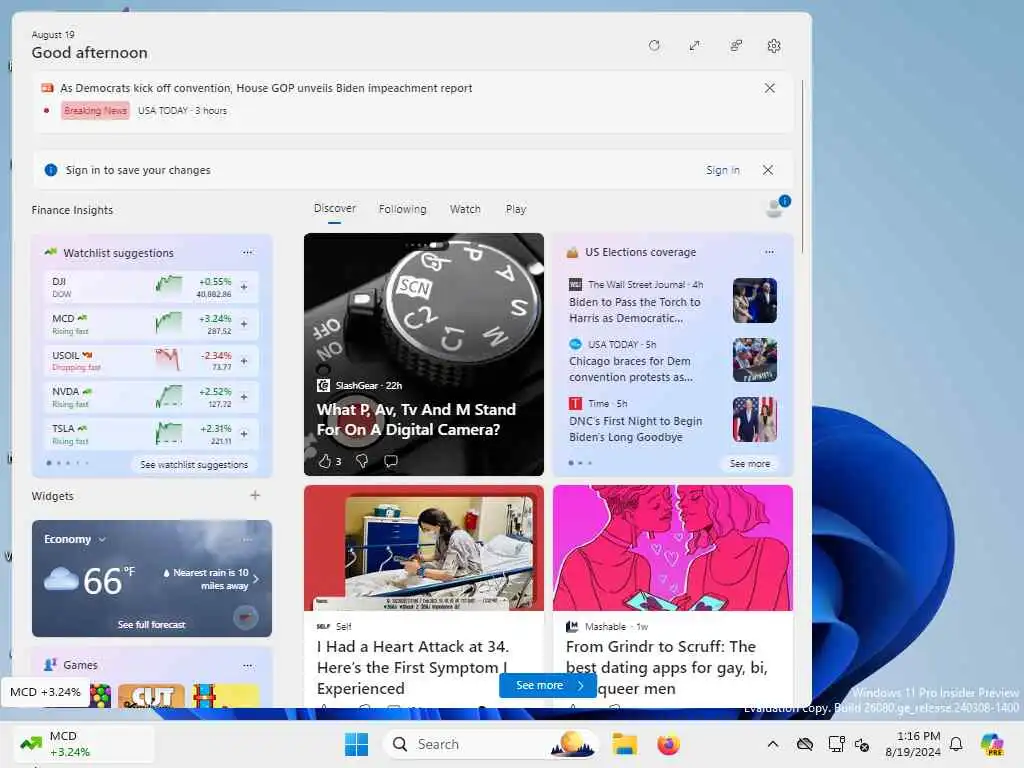Screen dimensions: 1024x768
Task: Open the Watch tab
Action: pyautogui.click(x=465, y=209)
